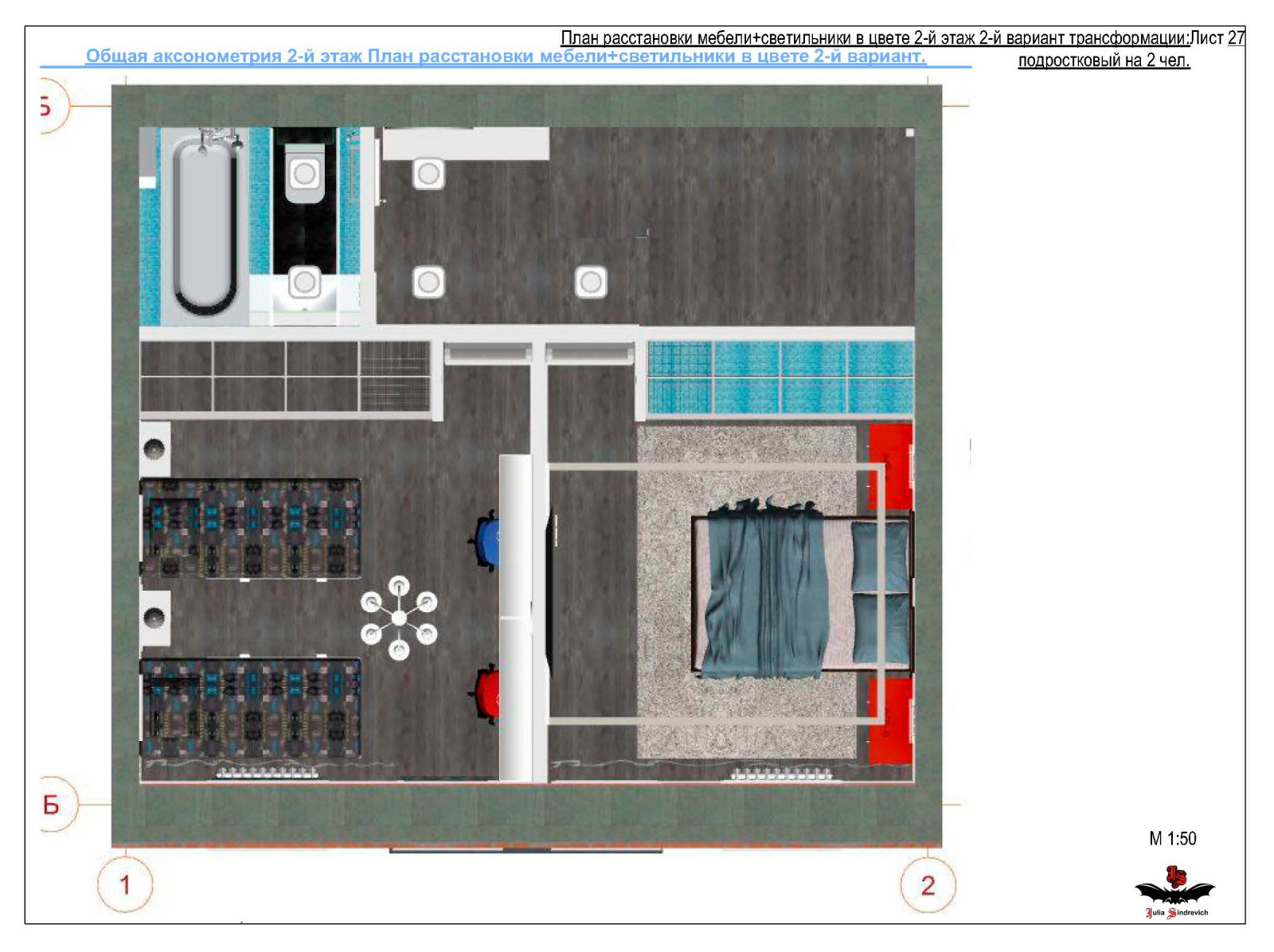Click the six-arm chandelier in the teen room

pyautogui.click(x=399, y=618)
